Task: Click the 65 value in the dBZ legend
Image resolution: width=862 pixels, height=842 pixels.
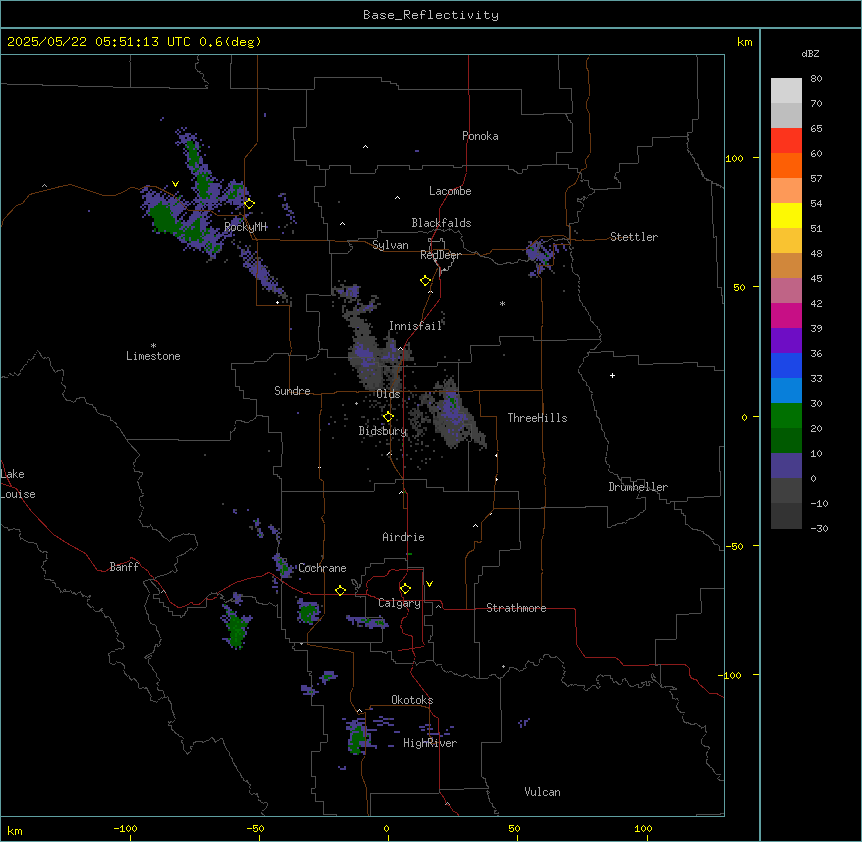Action: click(816, 129)
